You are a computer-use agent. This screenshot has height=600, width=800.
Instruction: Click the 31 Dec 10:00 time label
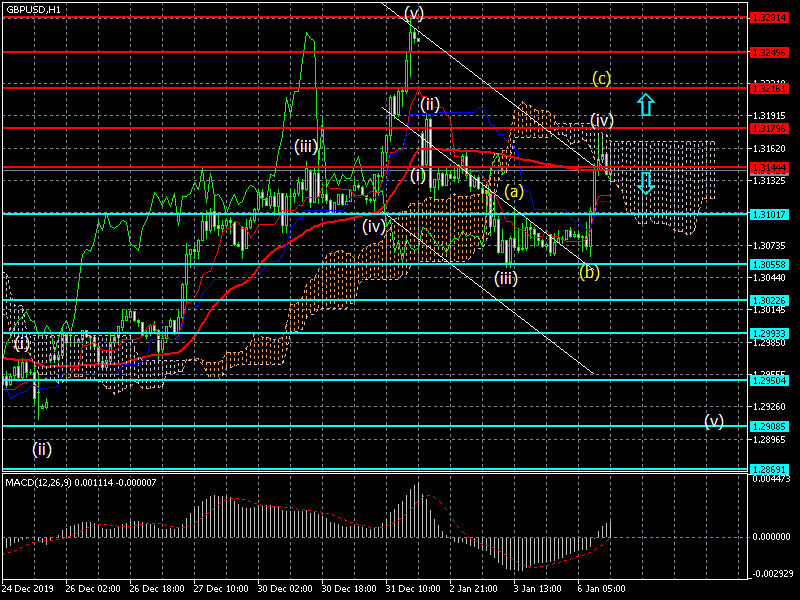413,588
